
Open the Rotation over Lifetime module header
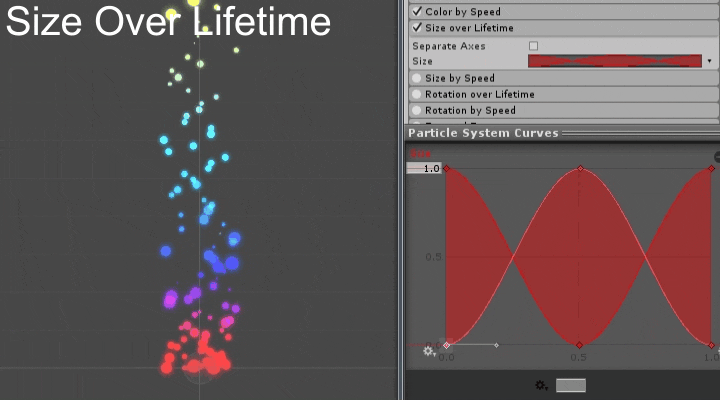pyautogui.click(x=564, y=94)
